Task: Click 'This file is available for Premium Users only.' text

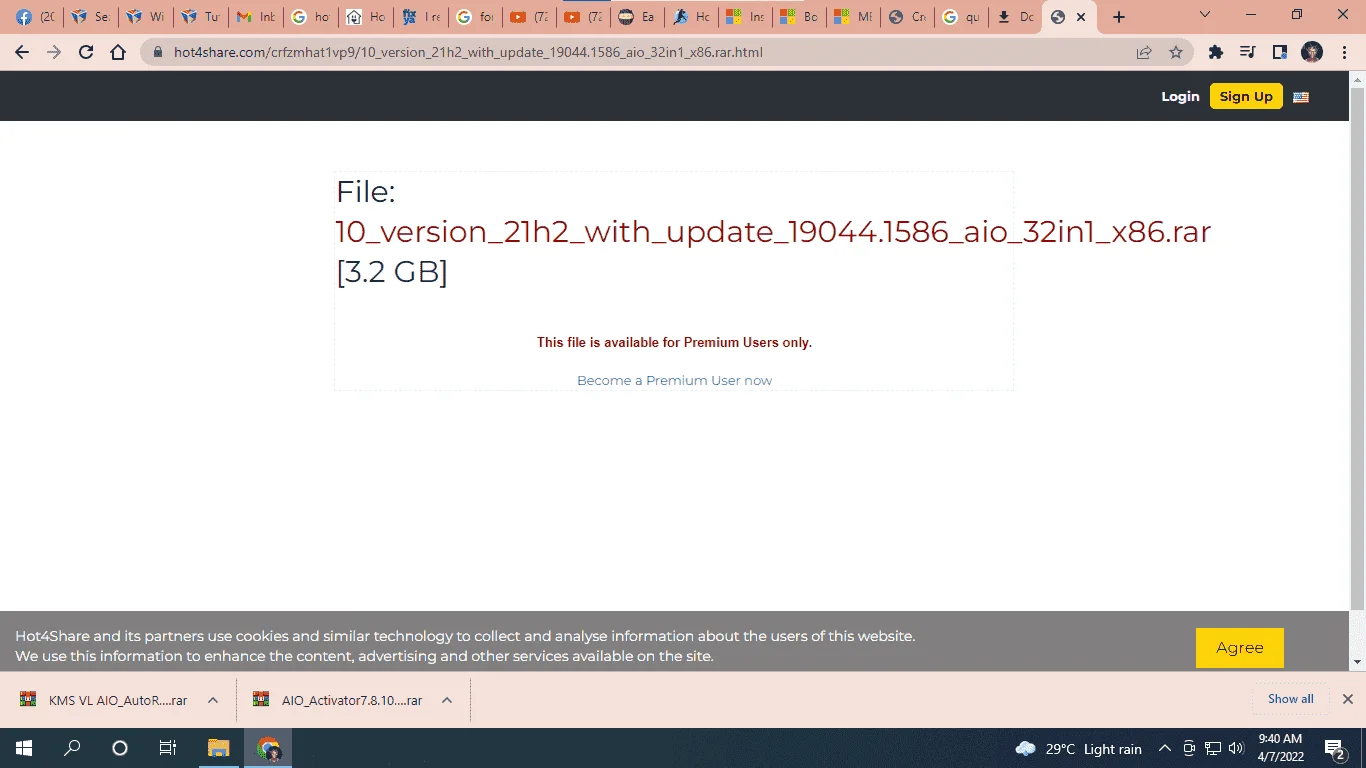Action: point(674,343)
